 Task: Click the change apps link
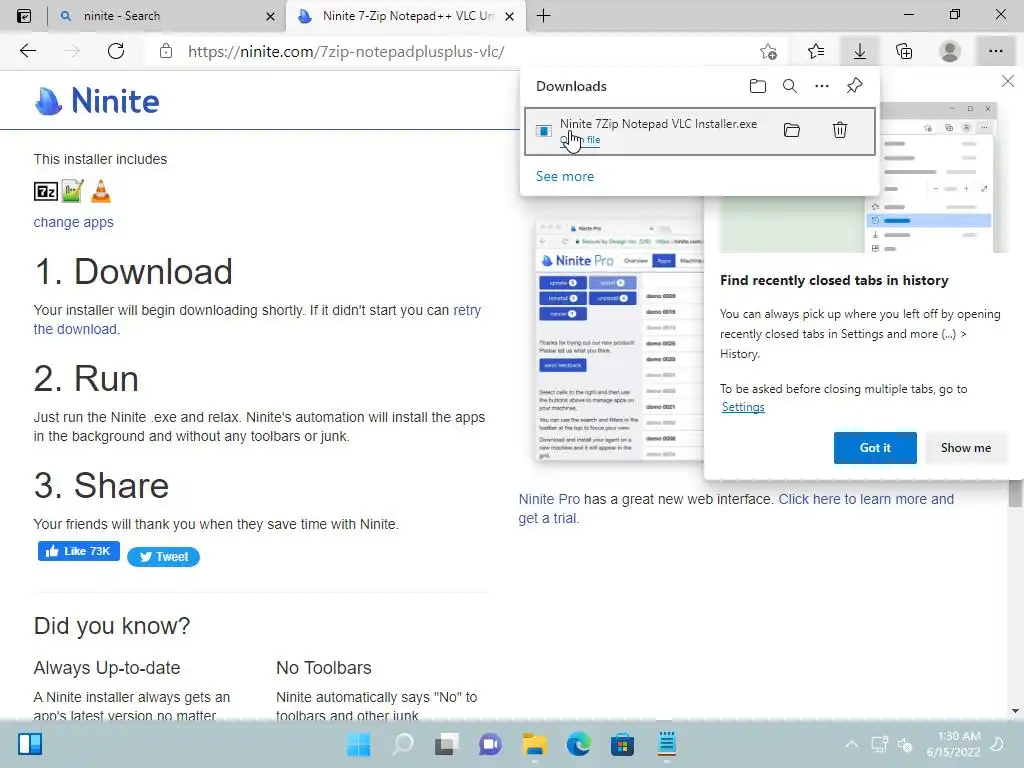click(x=73, y=222)
